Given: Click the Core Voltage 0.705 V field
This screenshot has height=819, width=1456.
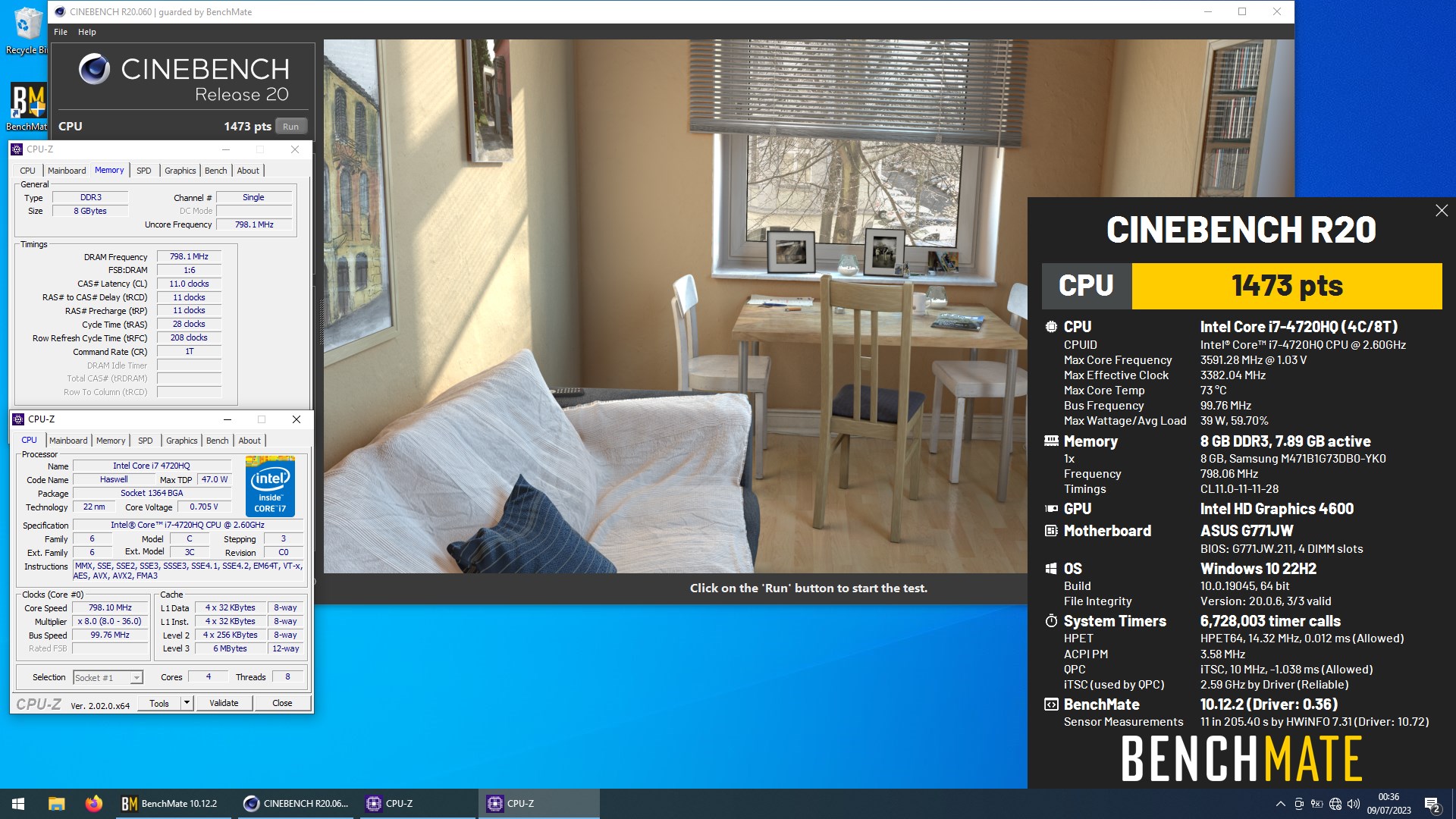Looking at the screenshot, I should [x=204, y=507].
